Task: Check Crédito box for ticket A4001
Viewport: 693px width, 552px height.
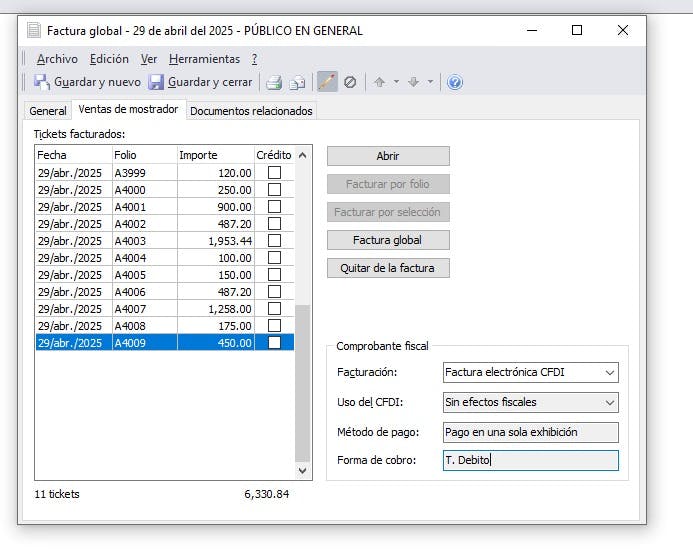Action: point(274,206)
